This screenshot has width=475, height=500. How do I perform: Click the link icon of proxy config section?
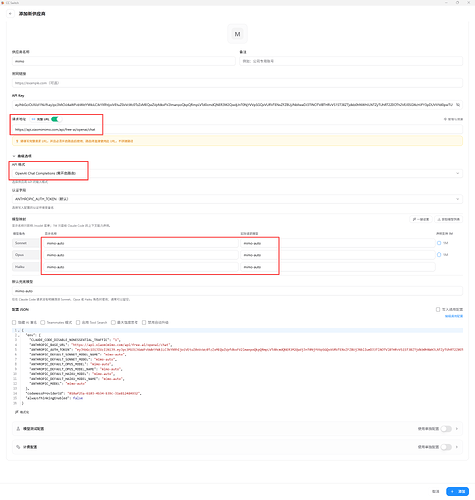pos(18,447)
